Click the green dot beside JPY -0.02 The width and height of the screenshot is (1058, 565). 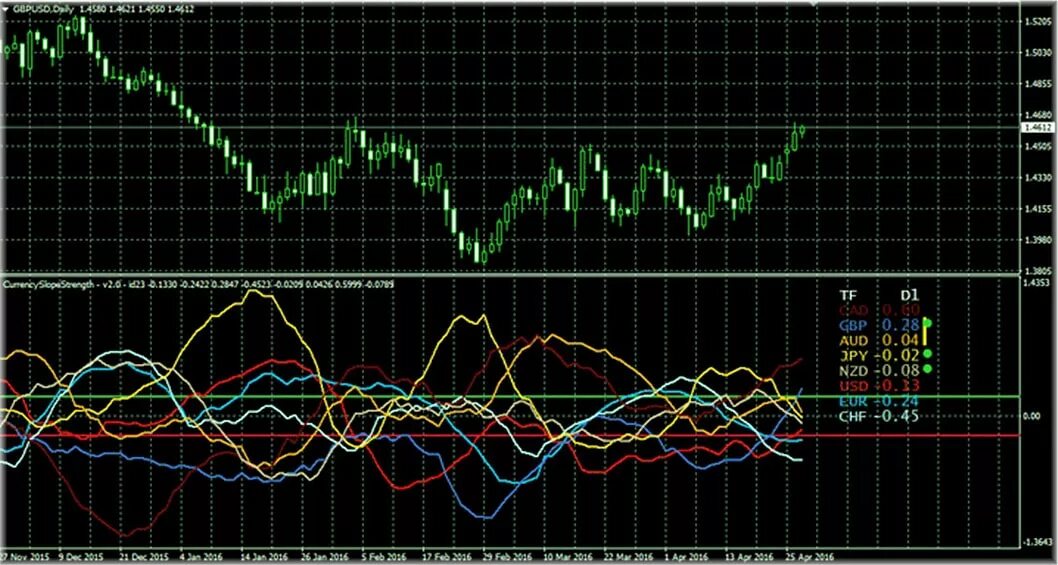click(927, 354)
